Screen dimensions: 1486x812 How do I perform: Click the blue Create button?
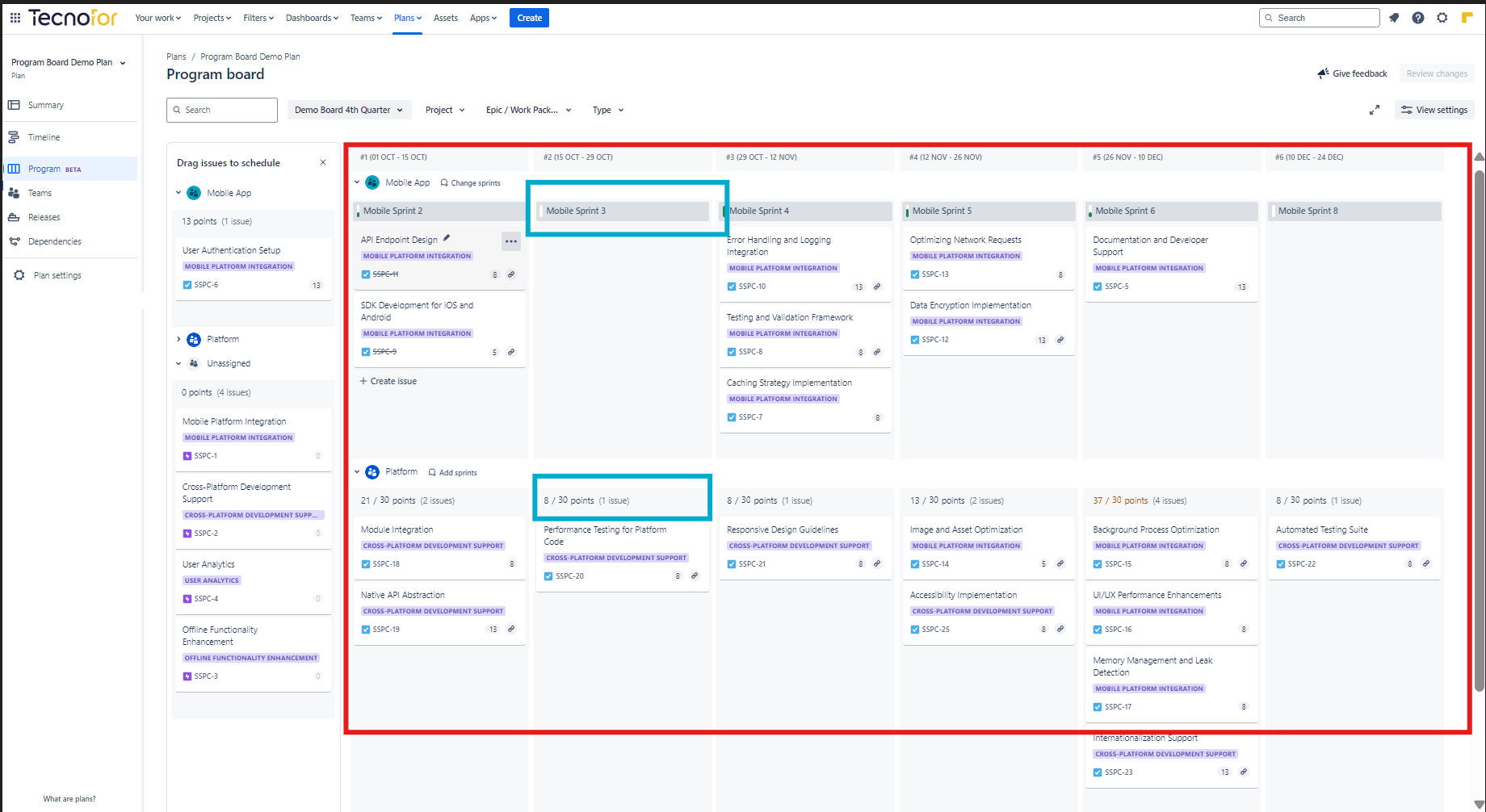coord(529,18)
